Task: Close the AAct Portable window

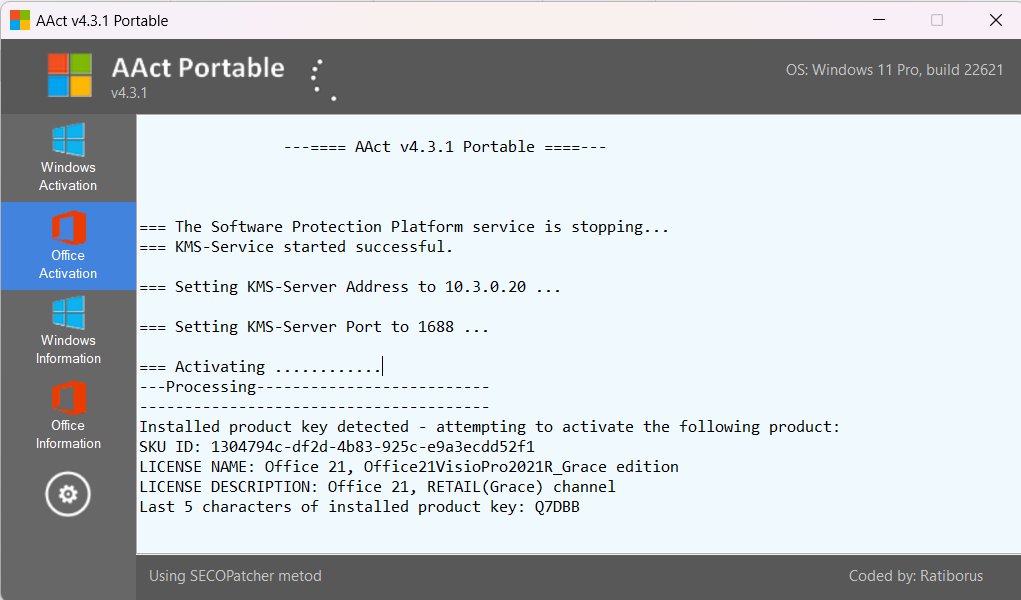Action: pos(996,20)
